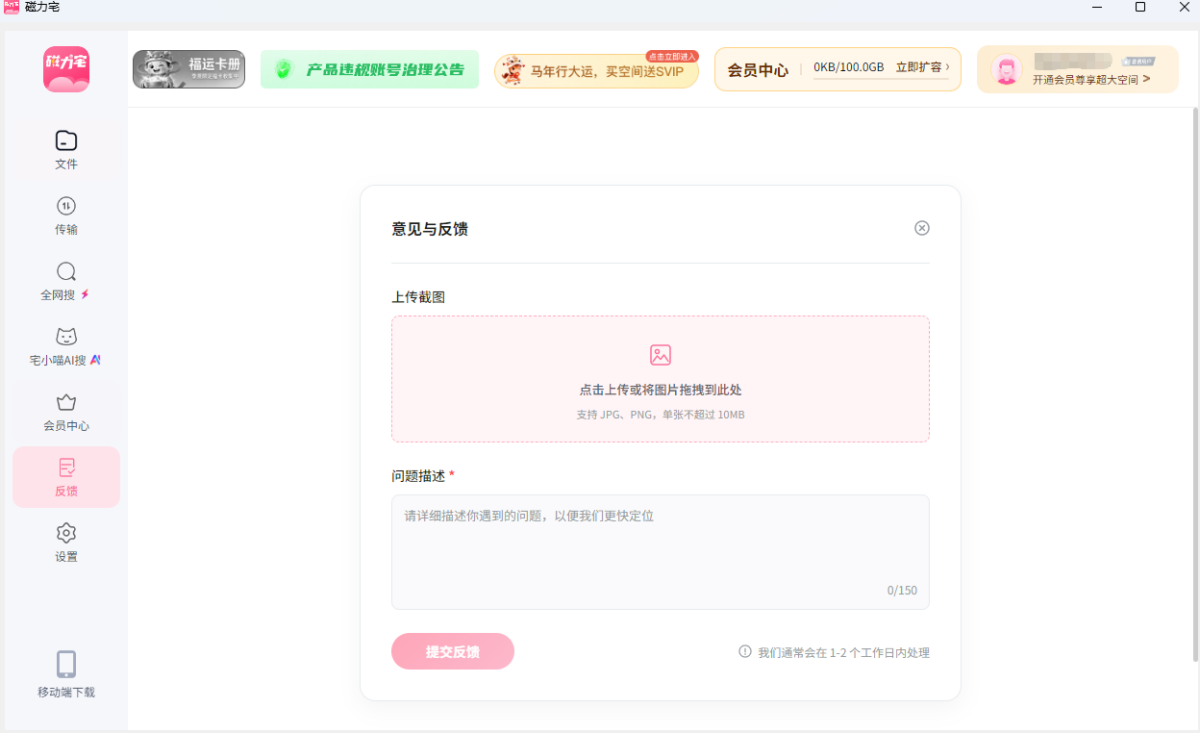Select the 反馈 feedback sidebar item
The image size is (1200, 733).
click(66, 477)
